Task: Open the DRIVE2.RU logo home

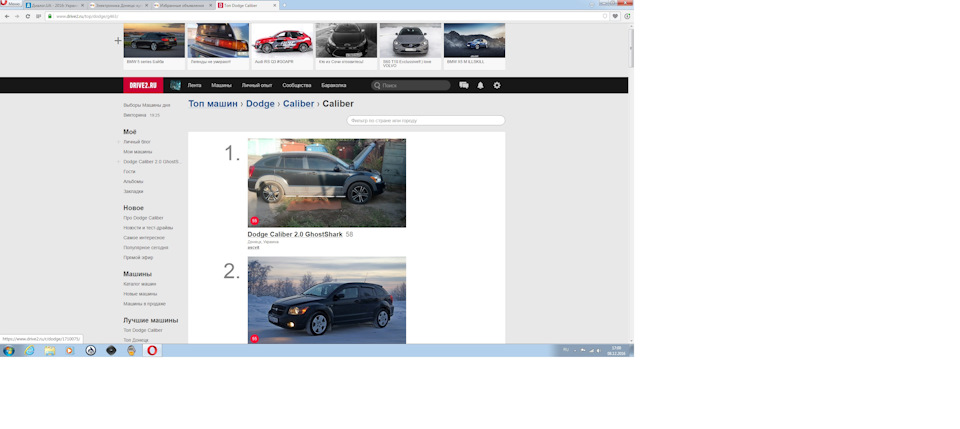Action: [143, 86]
